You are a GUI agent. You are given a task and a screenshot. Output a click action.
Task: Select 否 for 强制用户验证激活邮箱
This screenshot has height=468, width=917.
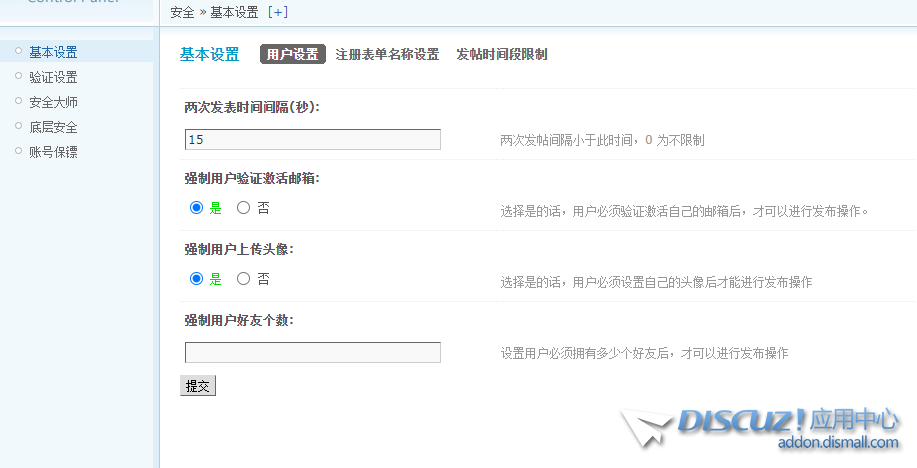tap(243, 209)
